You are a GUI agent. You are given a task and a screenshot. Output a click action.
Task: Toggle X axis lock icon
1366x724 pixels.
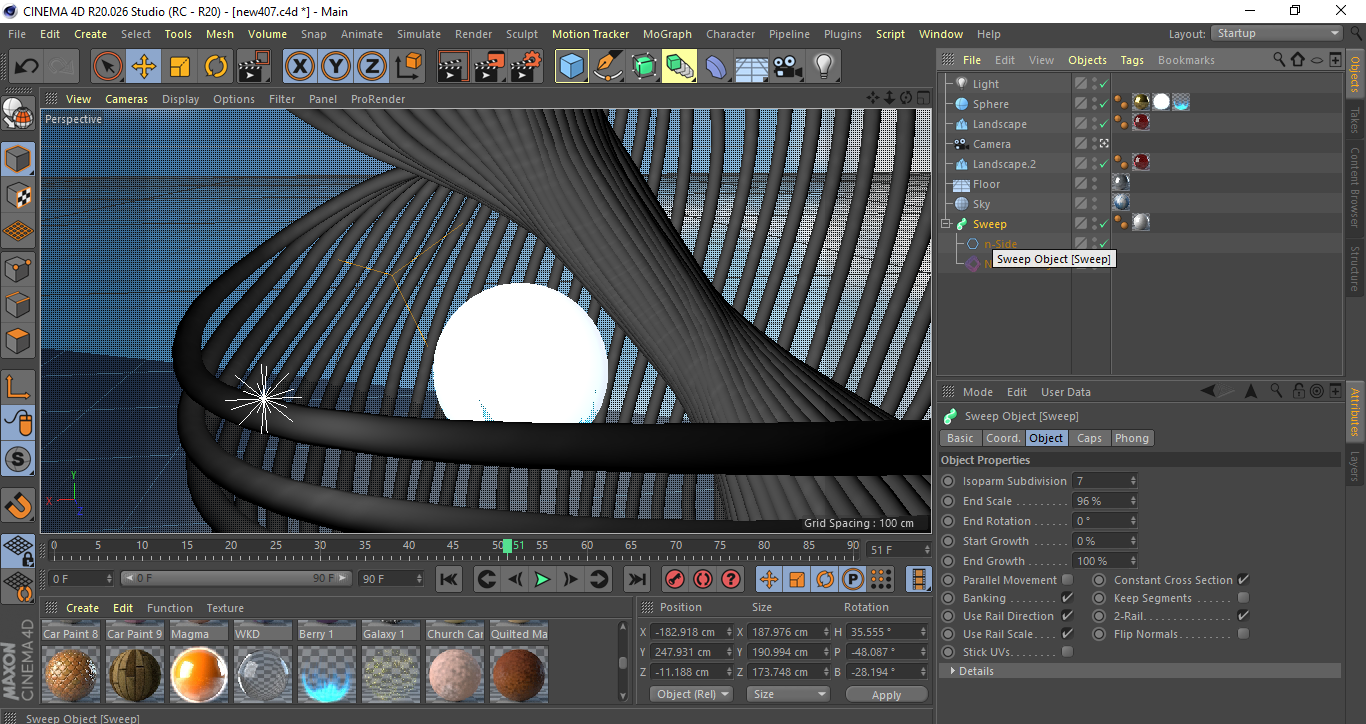pos(299,67)
